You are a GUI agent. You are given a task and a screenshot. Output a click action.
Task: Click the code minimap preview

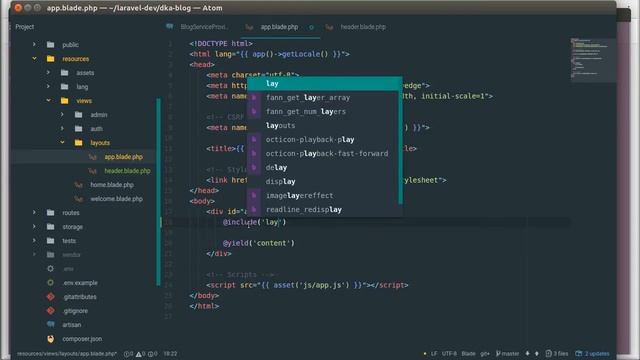(593, 59)
